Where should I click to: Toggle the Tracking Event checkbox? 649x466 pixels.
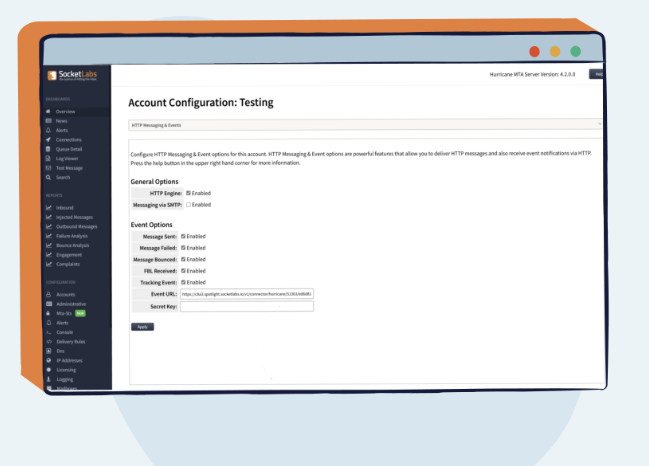pos(183,282)
